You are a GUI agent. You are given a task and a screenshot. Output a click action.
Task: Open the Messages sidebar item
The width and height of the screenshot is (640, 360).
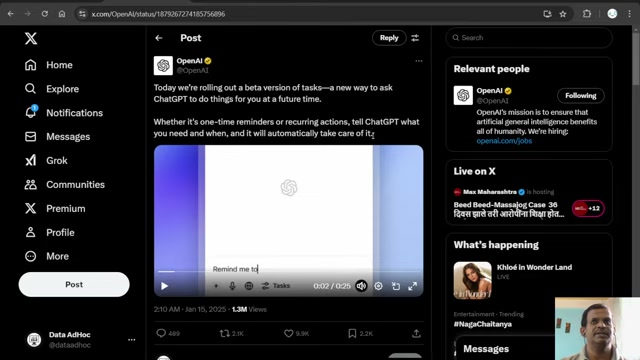pos(58,137)
